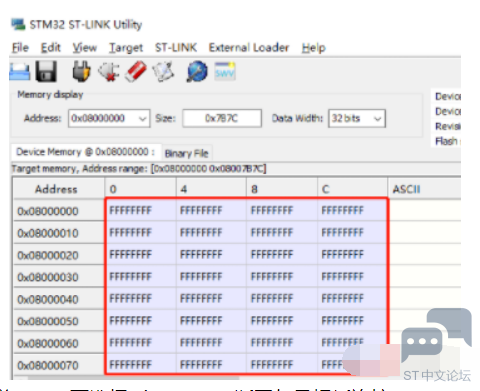Viewport: 480px width, 391px height.
Task: Select address cell 0x08000070
Action: pos(59,365)
